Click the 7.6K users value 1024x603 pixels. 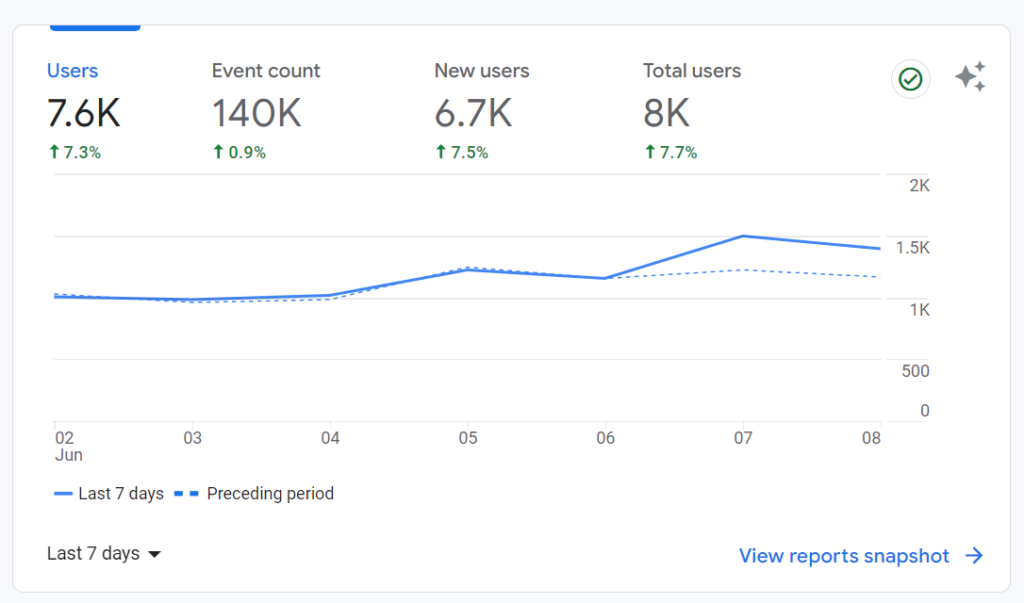click(x=84, y=113)
